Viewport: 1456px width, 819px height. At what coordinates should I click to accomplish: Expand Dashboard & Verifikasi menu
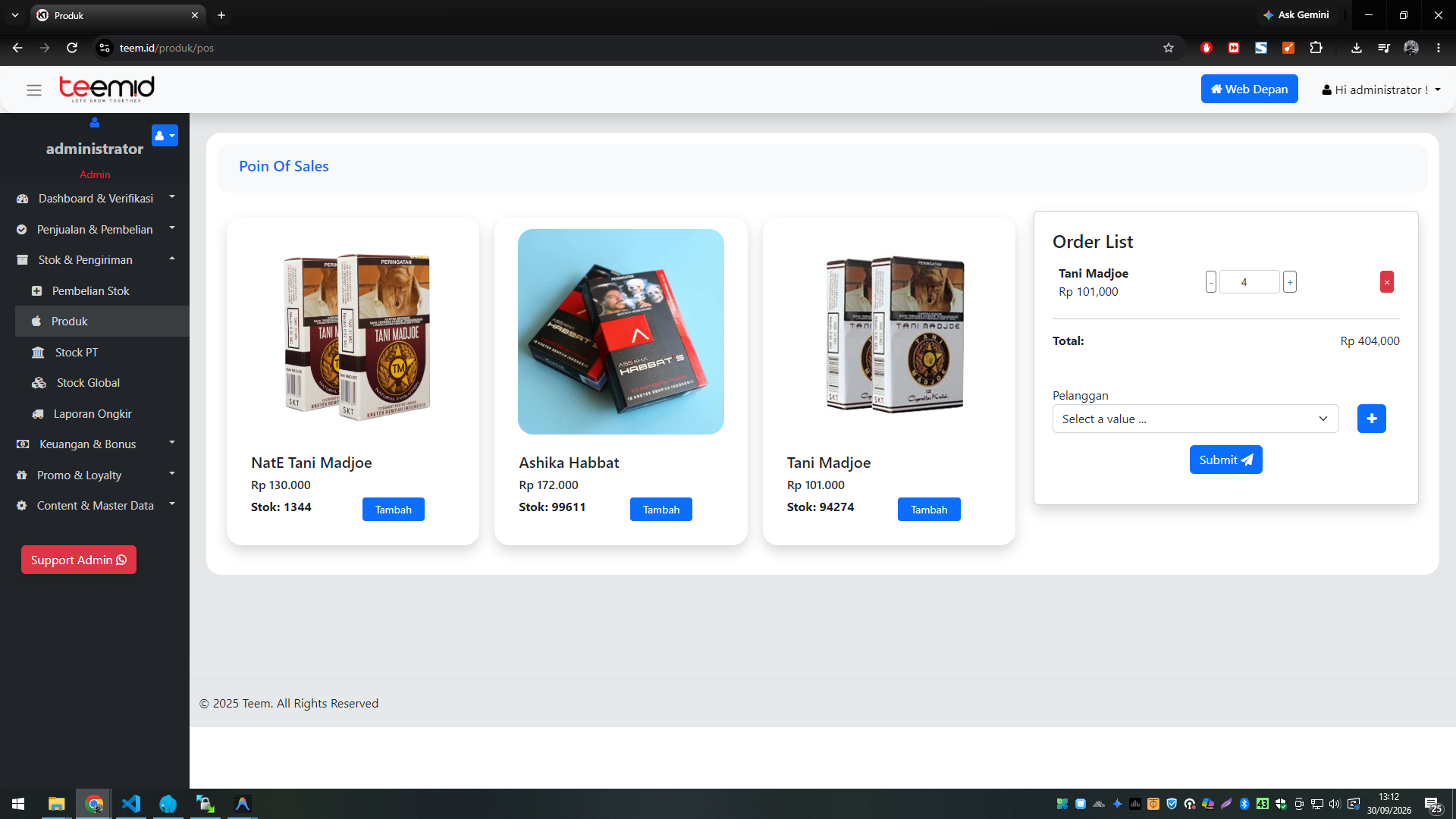coord(95,199)
